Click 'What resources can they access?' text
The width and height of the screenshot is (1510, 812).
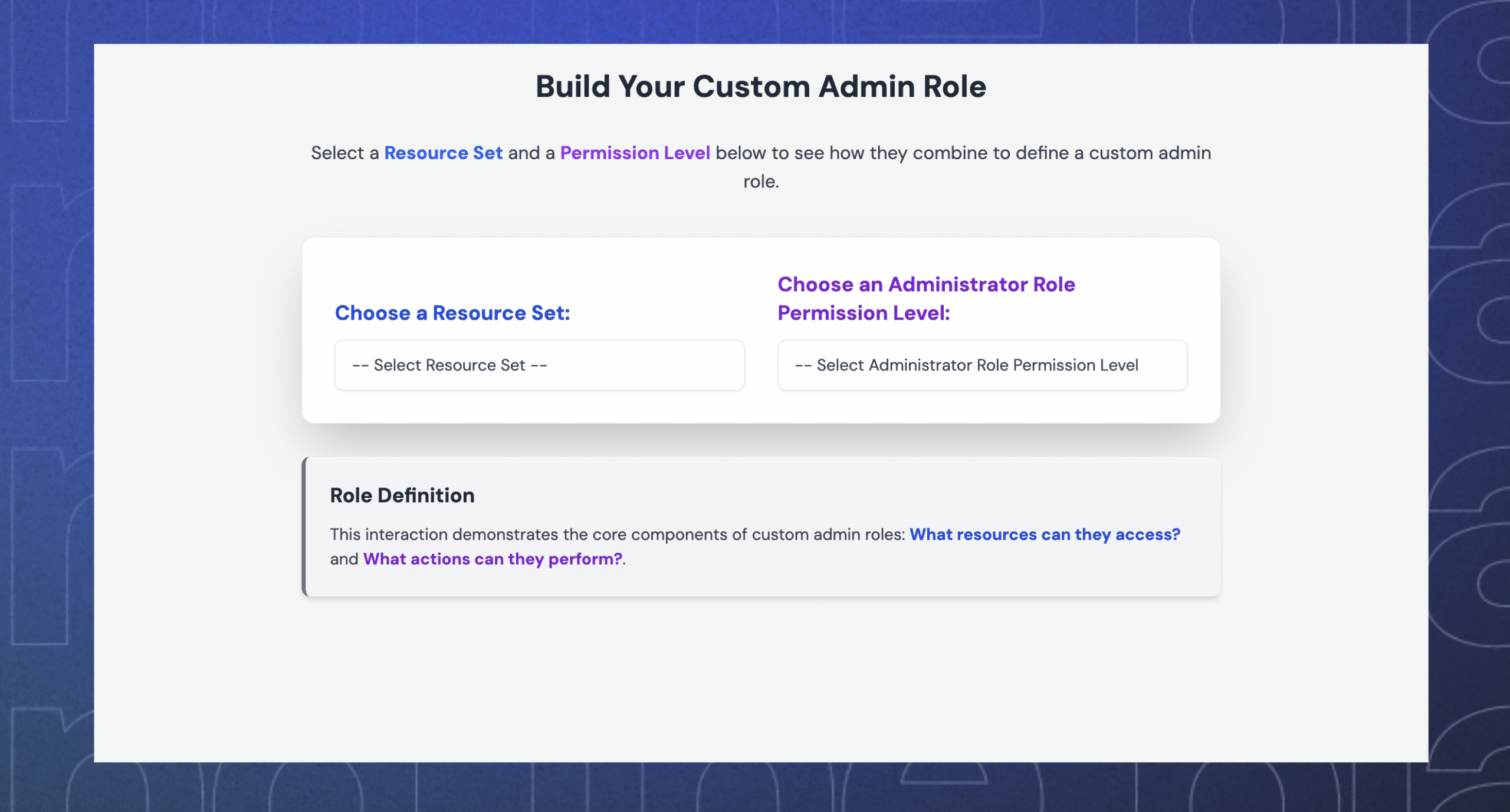point(1044,534)
